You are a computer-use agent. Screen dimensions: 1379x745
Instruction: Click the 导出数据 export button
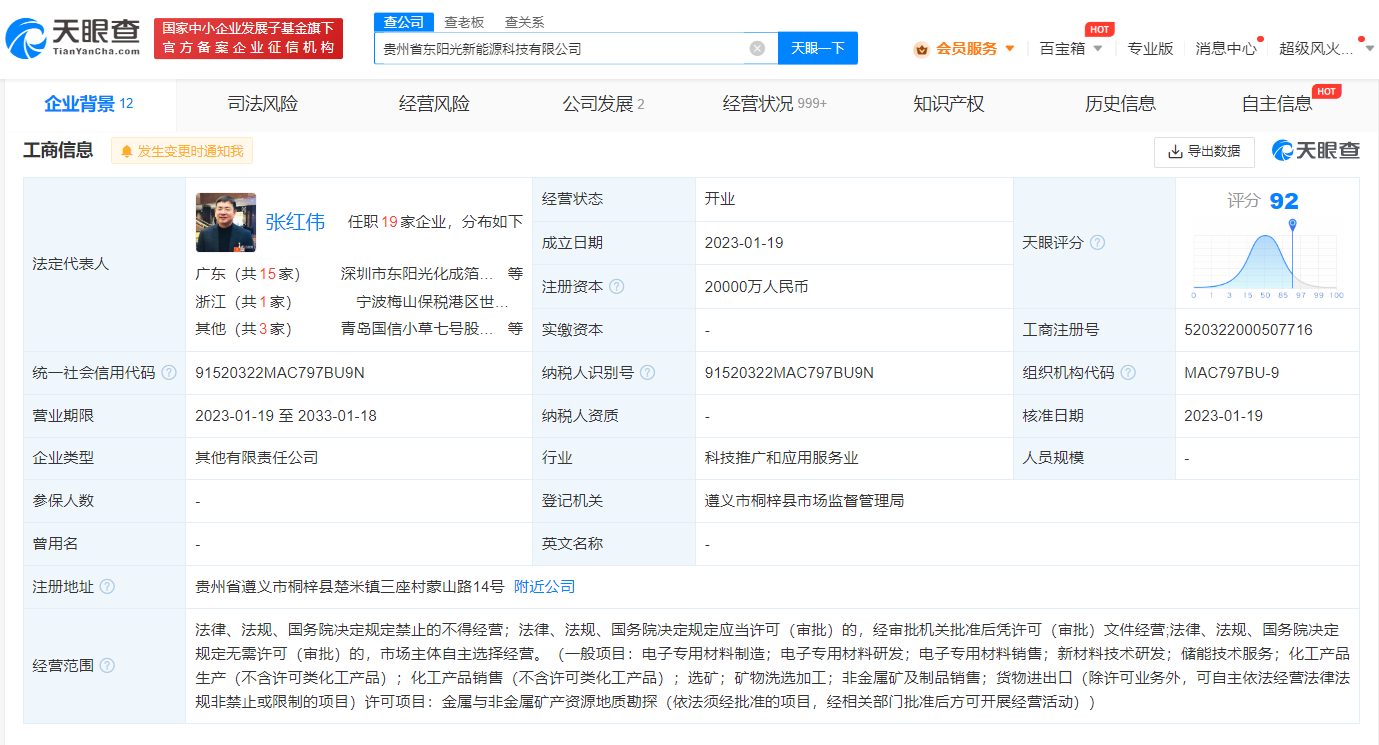click(x=1204, y=151)
